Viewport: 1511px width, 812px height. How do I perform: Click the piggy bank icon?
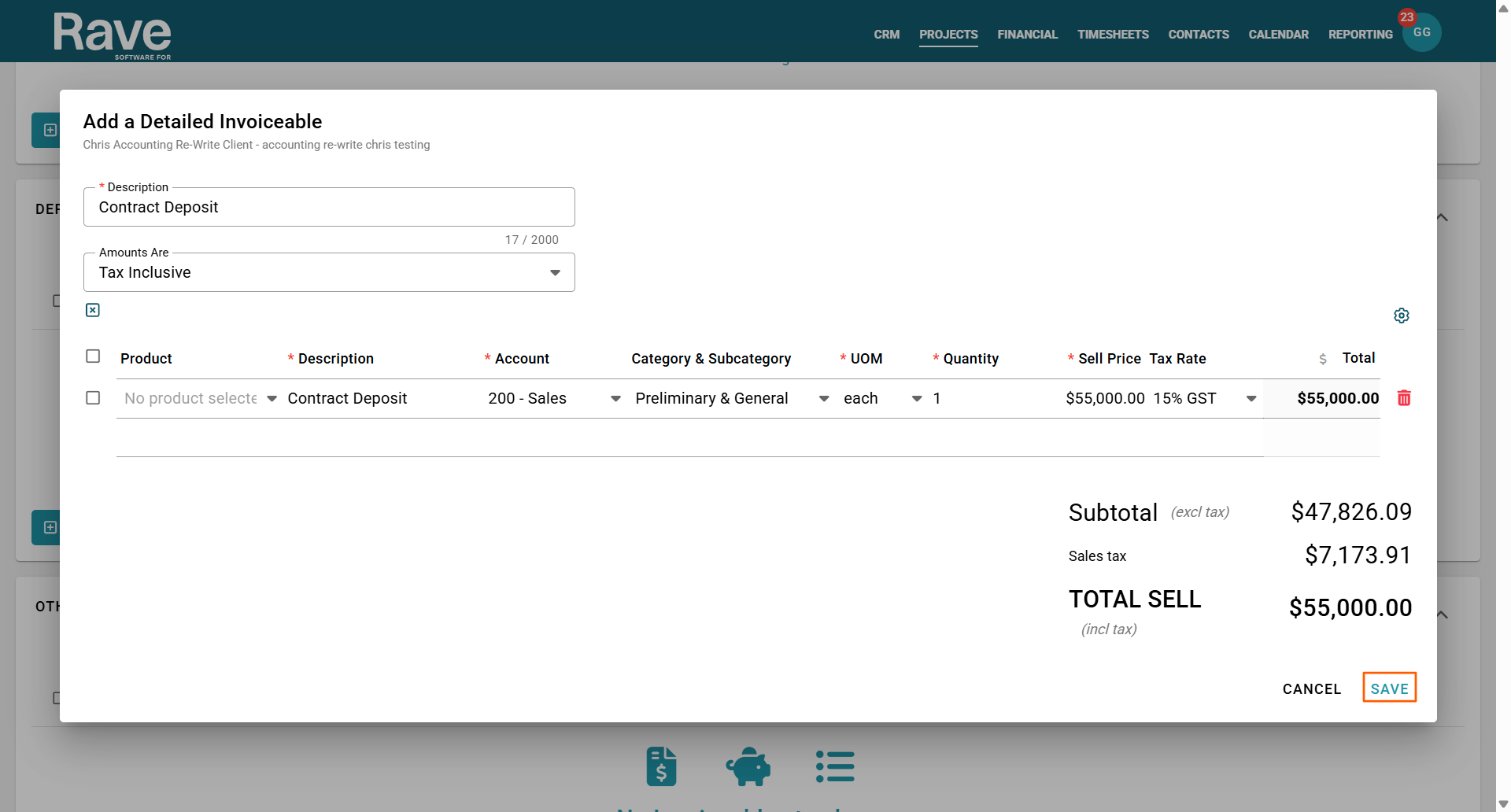coord(748,766)
